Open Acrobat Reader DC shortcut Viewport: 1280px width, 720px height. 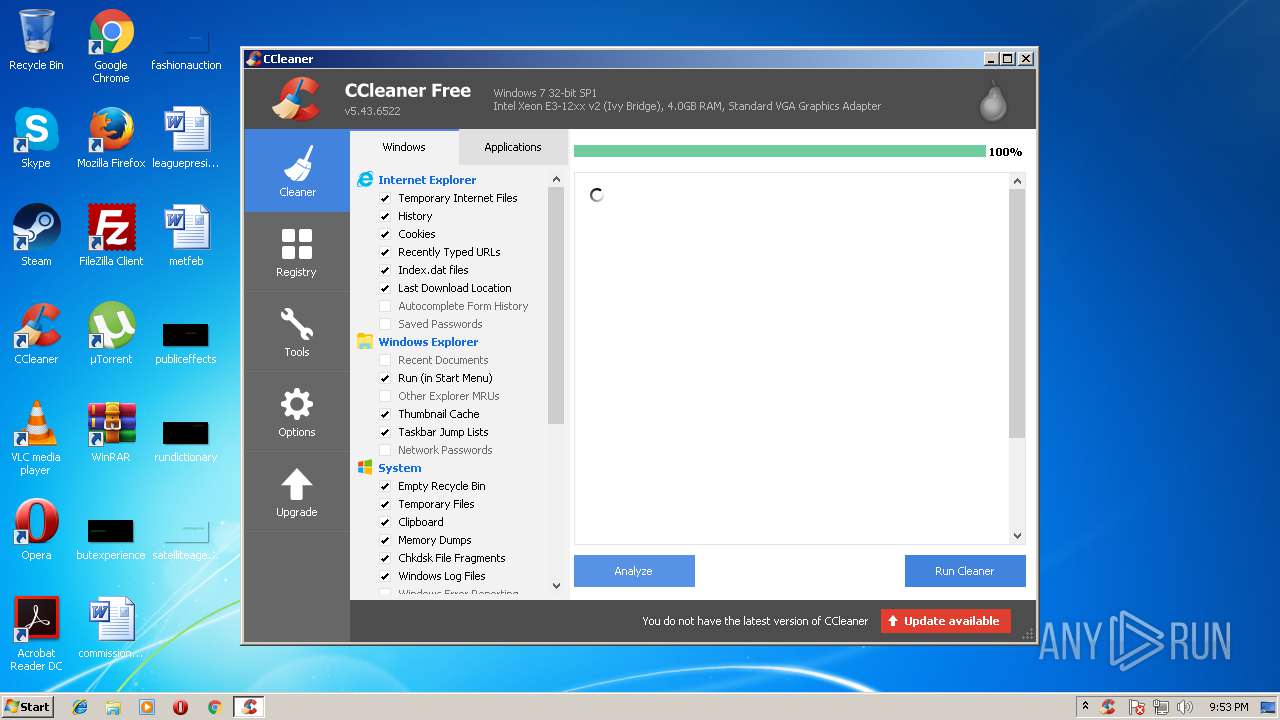(x=36, y=634)
